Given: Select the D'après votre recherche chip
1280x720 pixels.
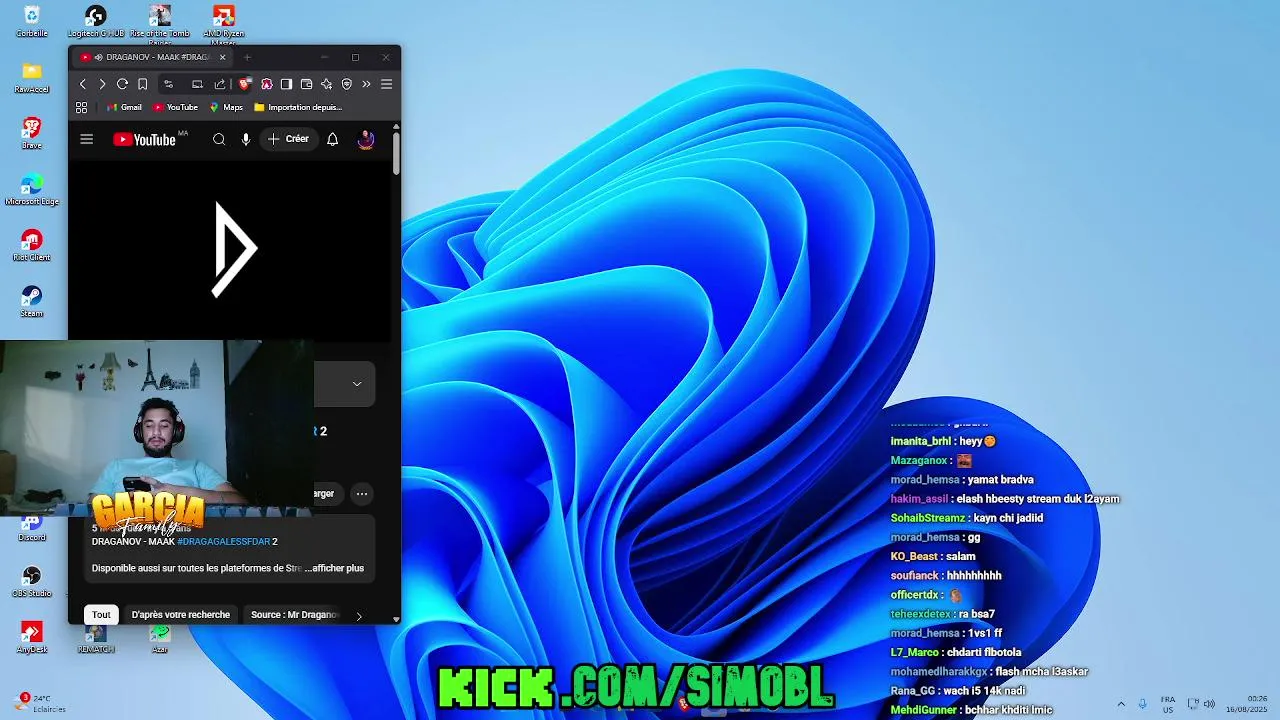Looking at the screenshot, I should pyautogui.click(x=181, y=615).
